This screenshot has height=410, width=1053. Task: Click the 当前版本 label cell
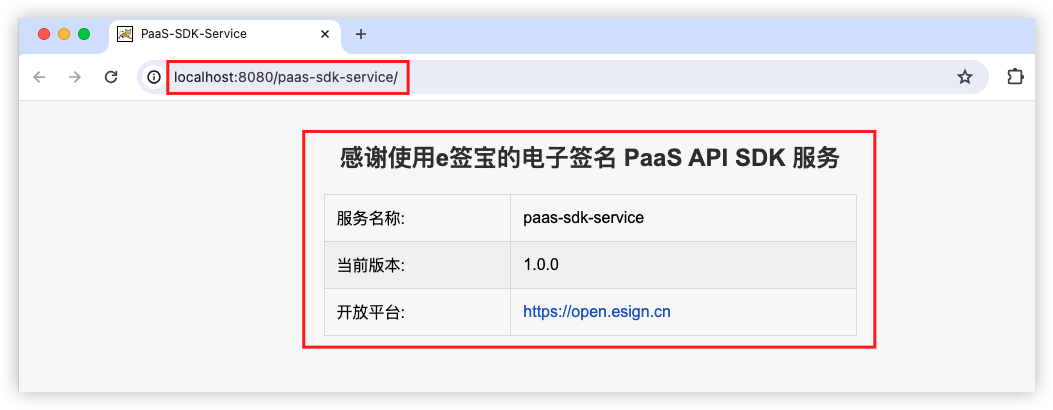[x=417, y=265]
